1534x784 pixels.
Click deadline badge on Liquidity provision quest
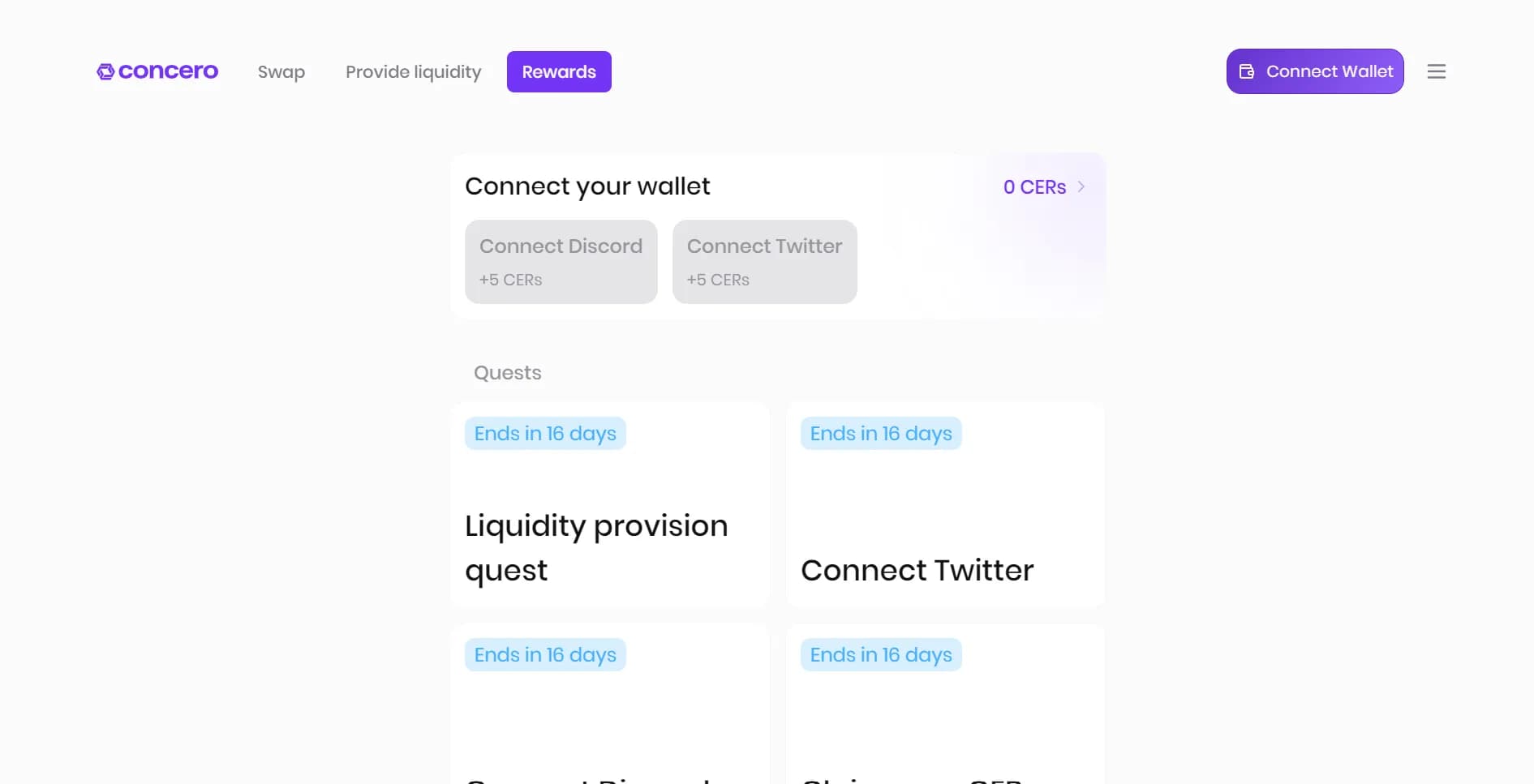(545, 434)
